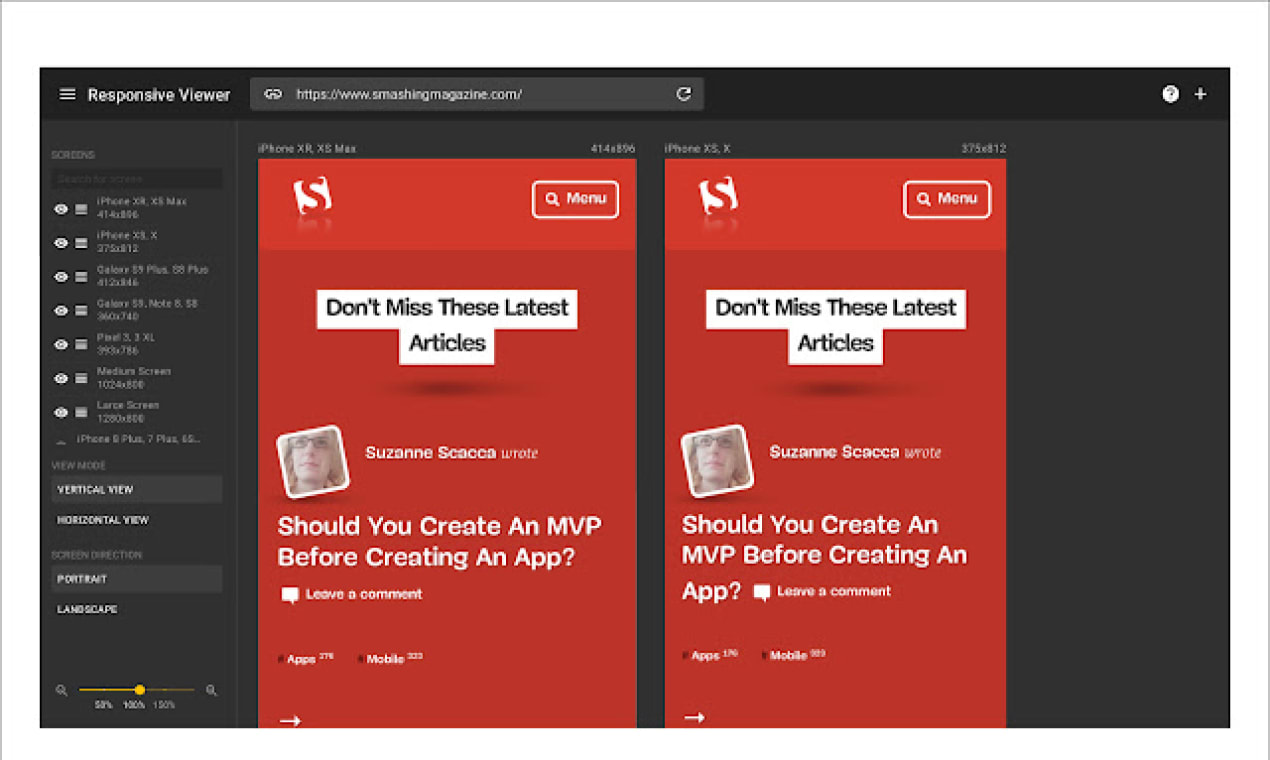Click Leave a comment in iPhone XS preview
The image size is (1270, 760).
click(821, 591)
